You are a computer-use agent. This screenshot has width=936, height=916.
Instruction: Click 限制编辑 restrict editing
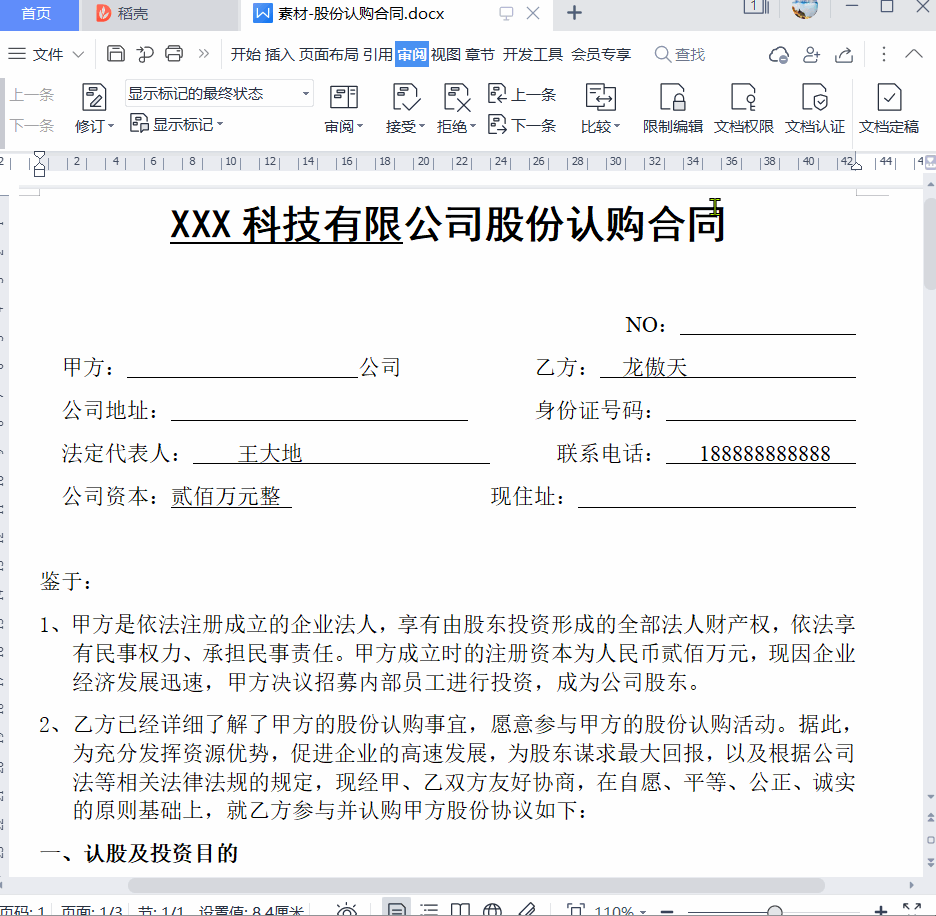pyautogui.click(x=673, y=109)
